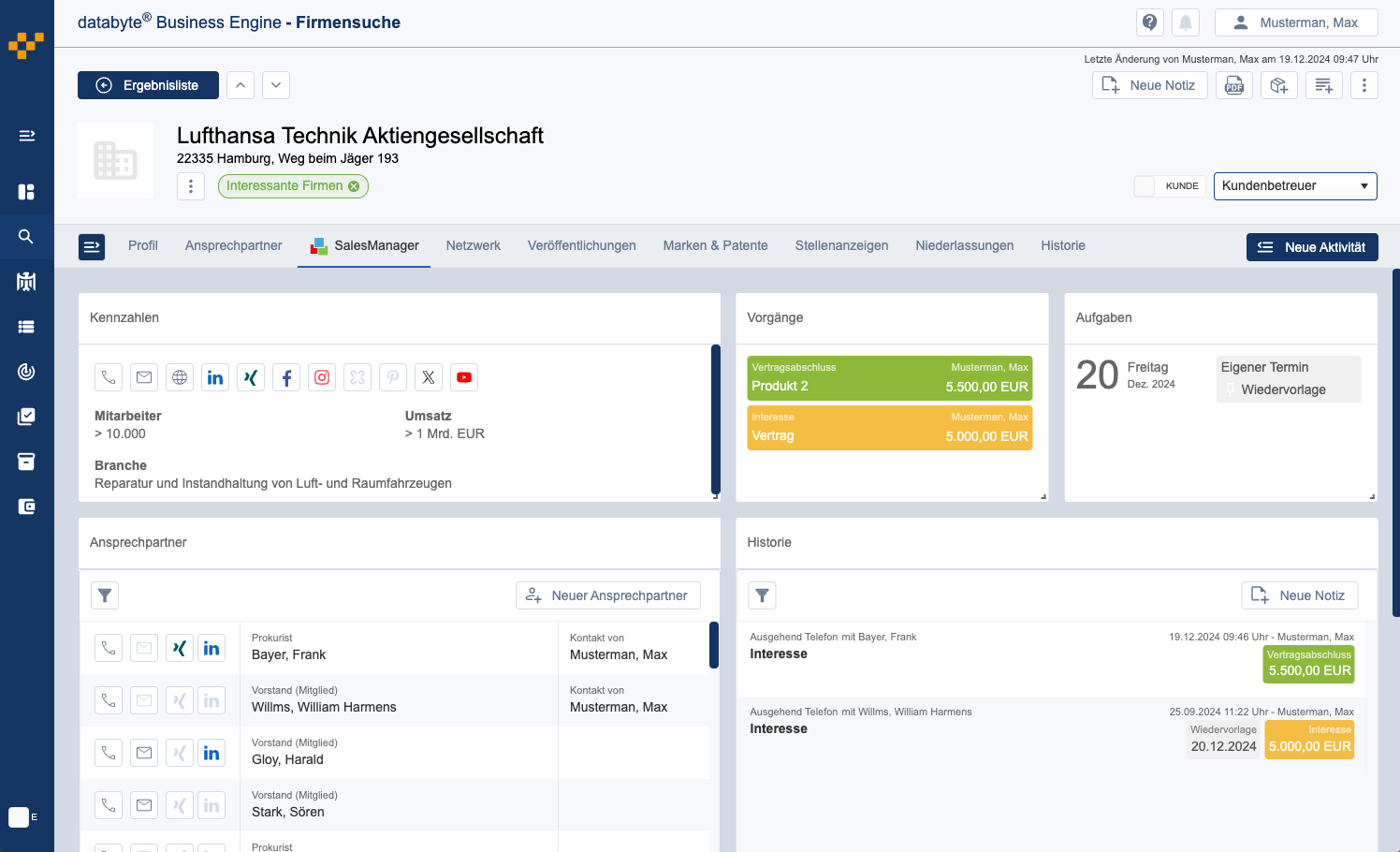Open the PDF export icon
Viewport: 1400px width, 852px height.
coord(1234,85)
